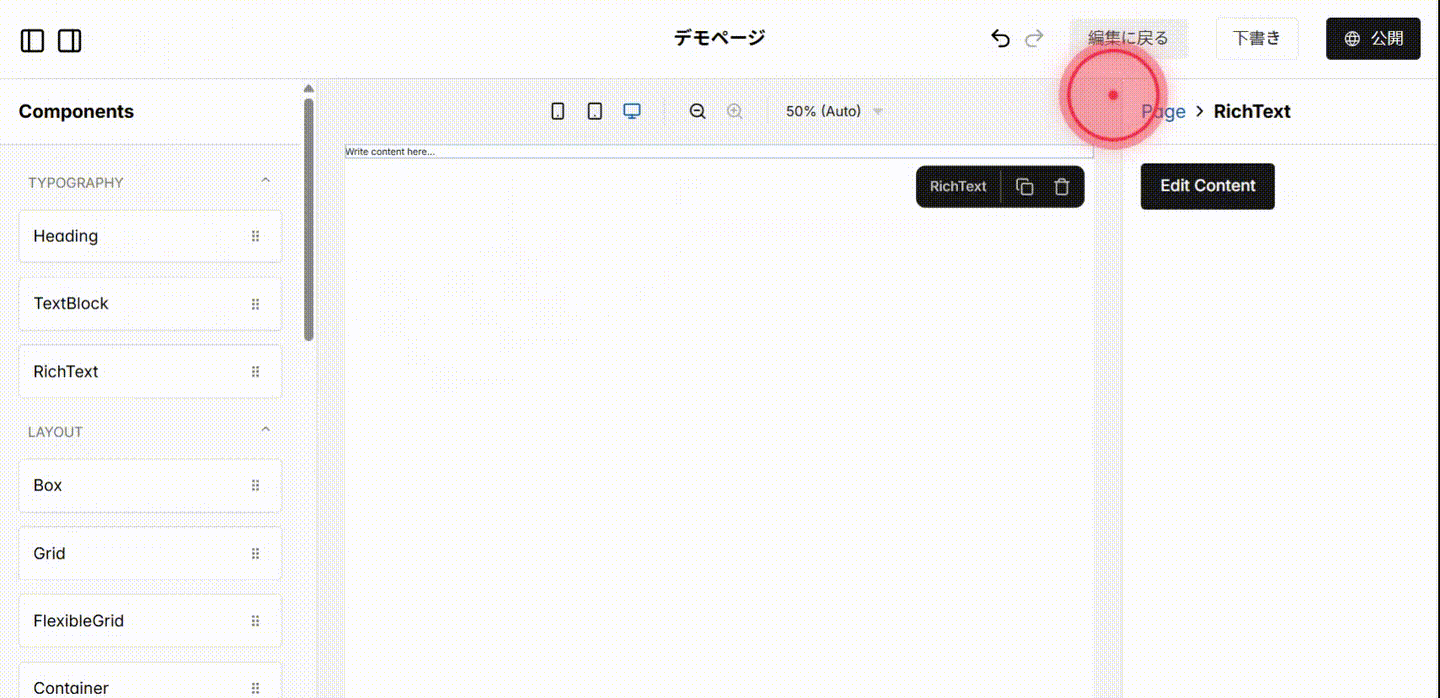The width and height of the screenshot is (1440, 698).
Task: Redo a change with the redo arrow
Action: (1034, 37)
